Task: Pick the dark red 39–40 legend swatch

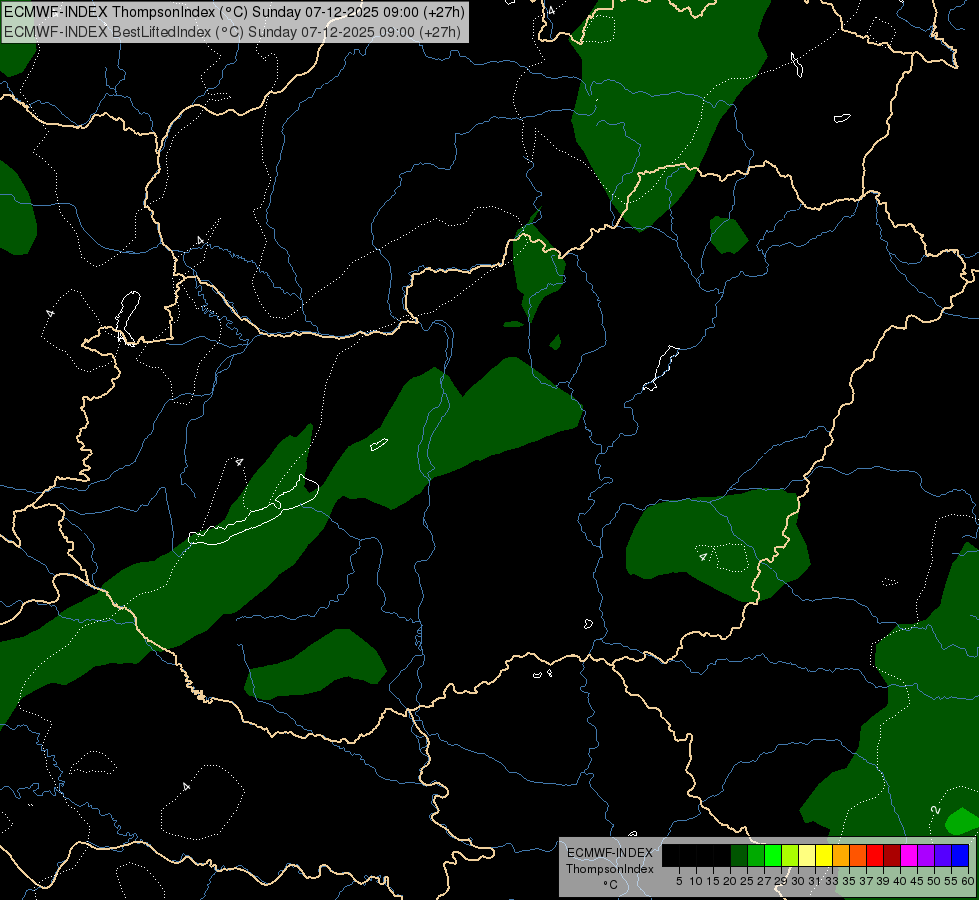Action: [892, 855]
